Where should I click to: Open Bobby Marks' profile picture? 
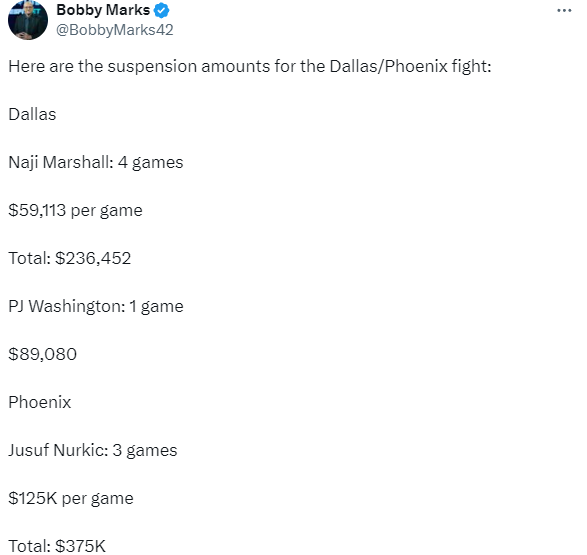click(28, 20)
